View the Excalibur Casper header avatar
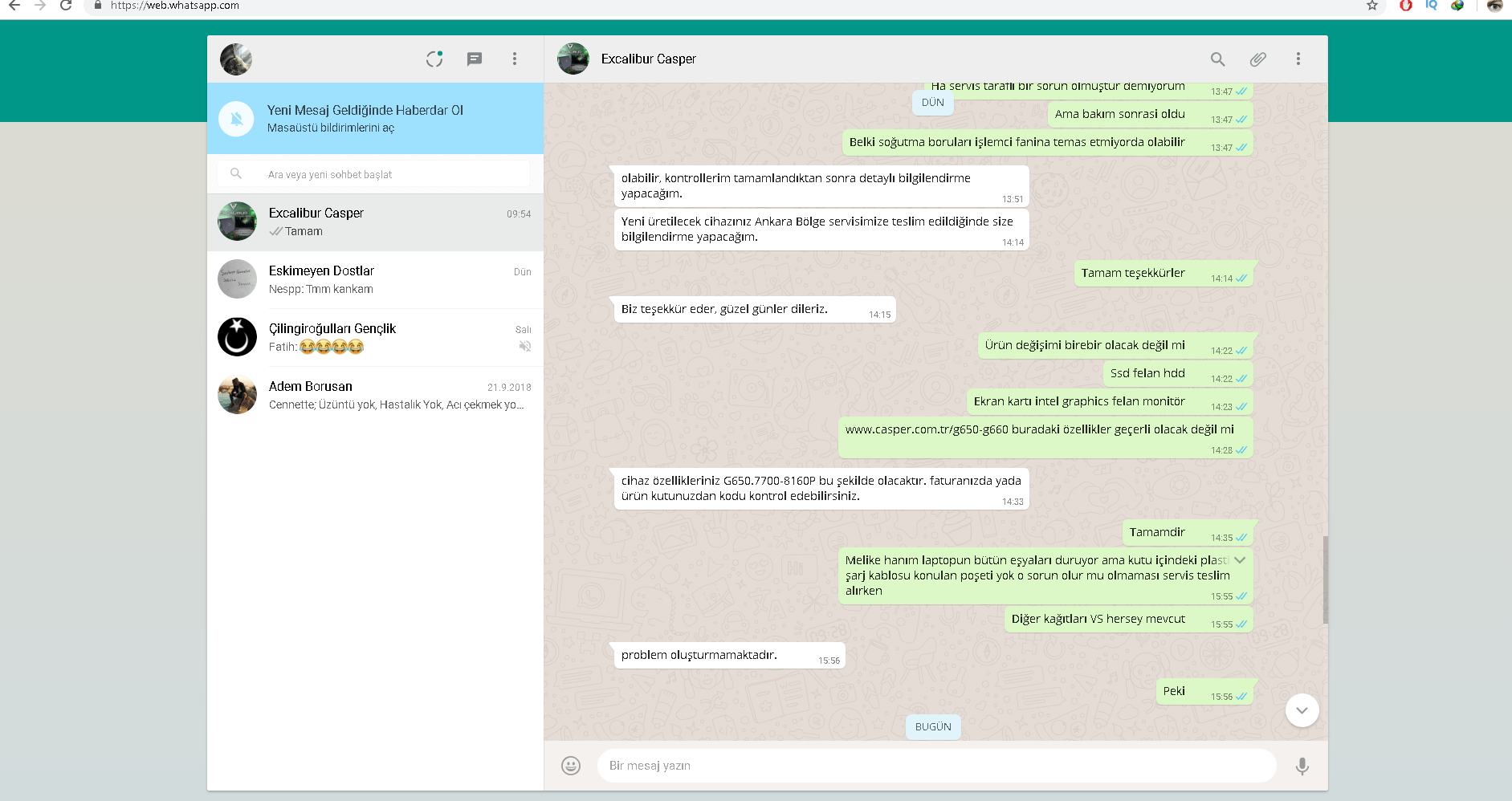The width and height of the screenshot is (1512, 801). [573, 59]
